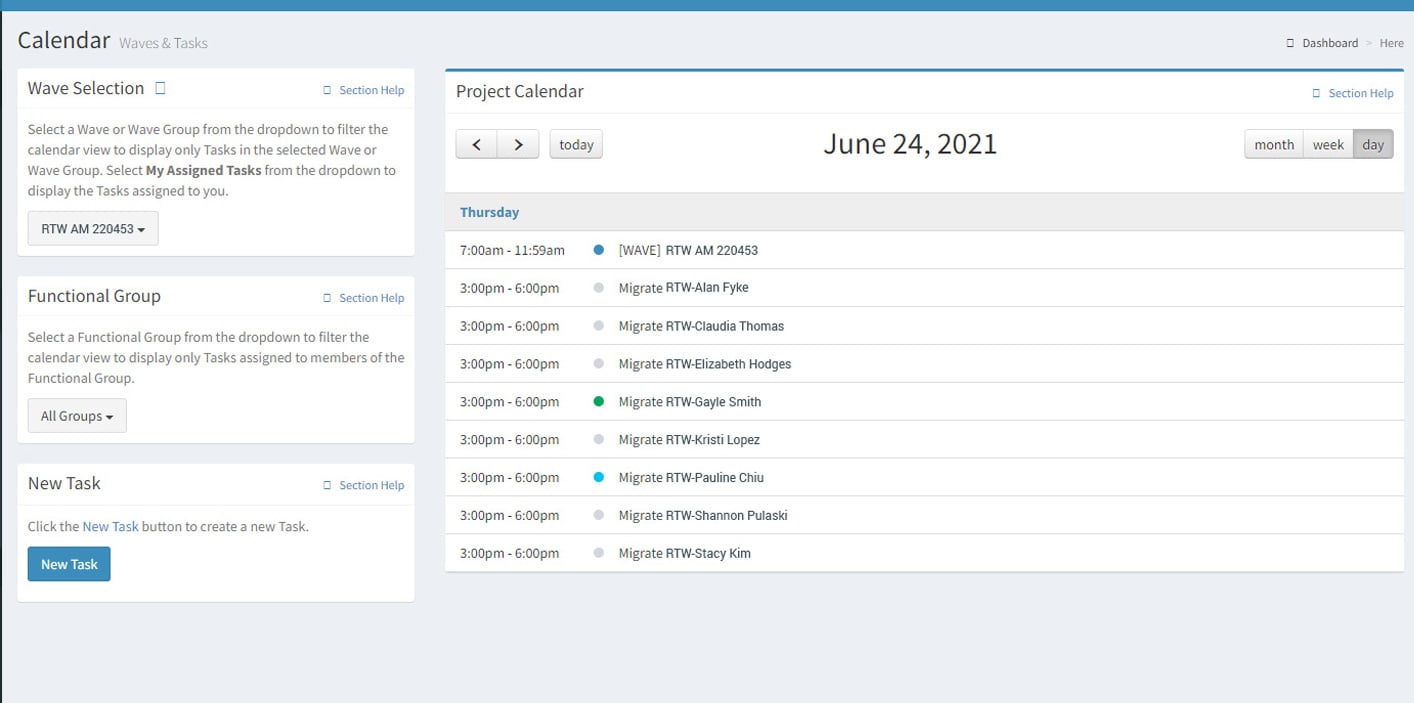This screenshot has width=1414, height=703.
Task: Click the blue New Task button
Action: [x=69, y=564]
